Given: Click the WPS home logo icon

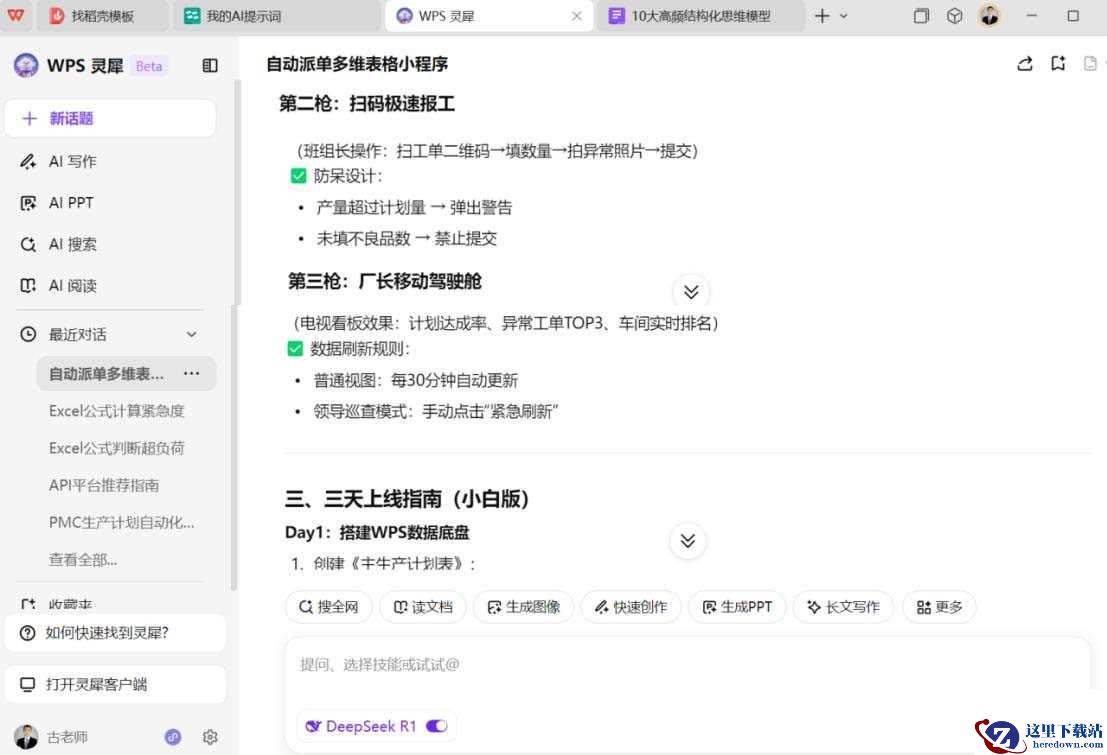Looking at the screenshot, I should point(16,15).
